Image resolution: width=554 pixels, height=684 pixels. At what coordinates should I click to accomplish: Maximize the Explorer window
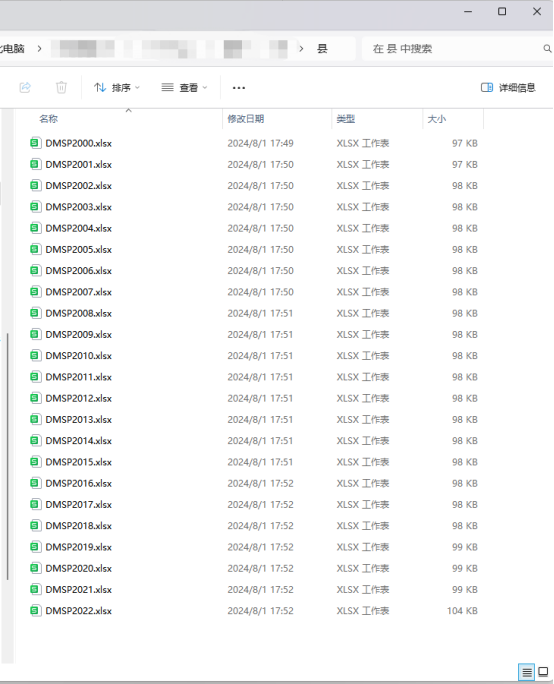pyautogui.click(x=502, y=12)
